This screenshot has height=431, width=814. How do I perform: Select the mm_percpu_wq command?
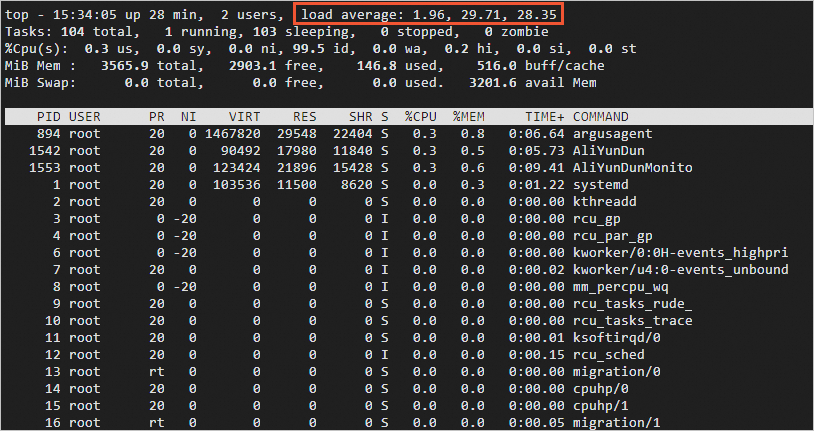(x=620, y=287)
